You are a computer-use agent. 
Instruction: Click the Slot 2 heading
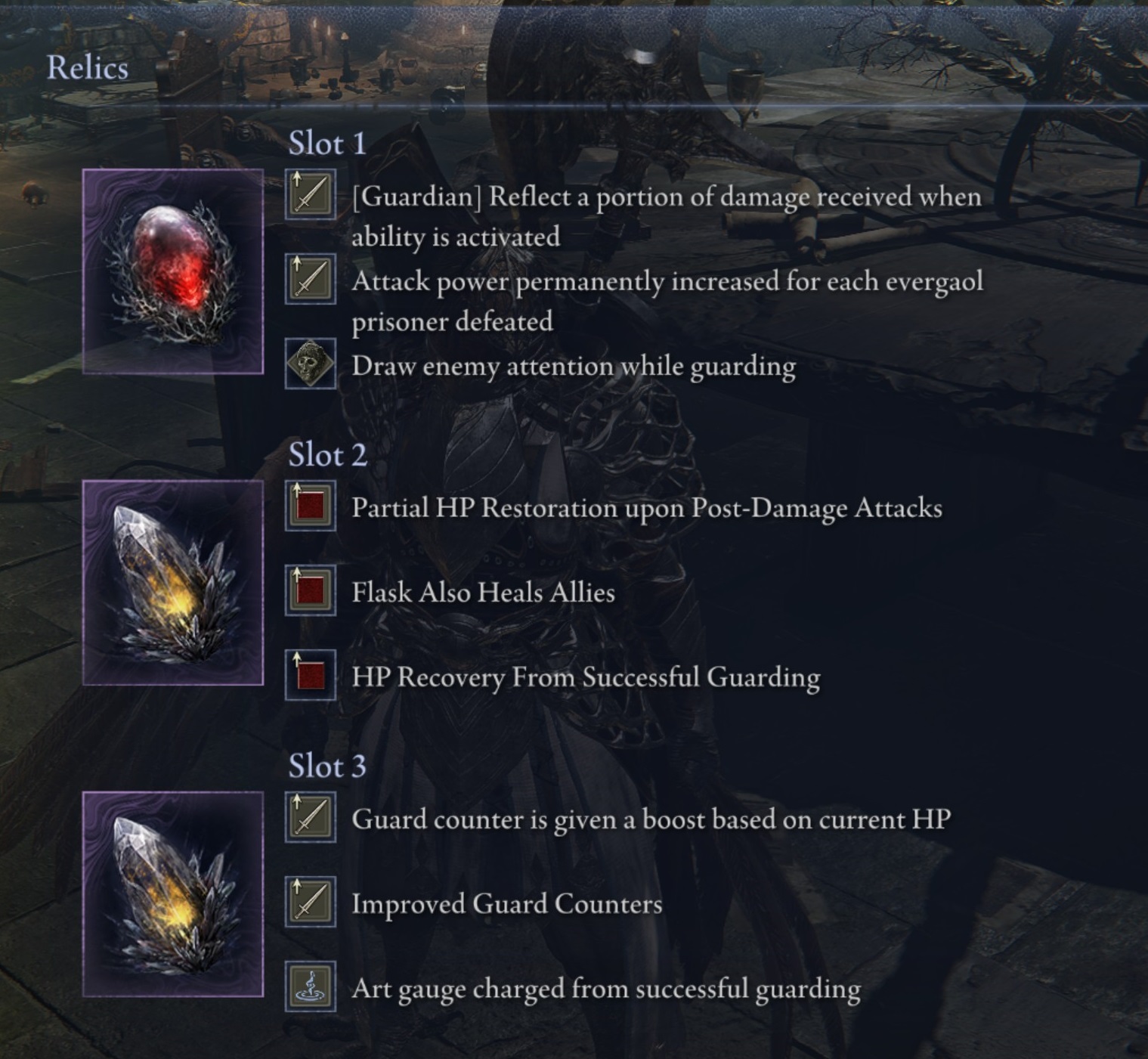(327, 455)
